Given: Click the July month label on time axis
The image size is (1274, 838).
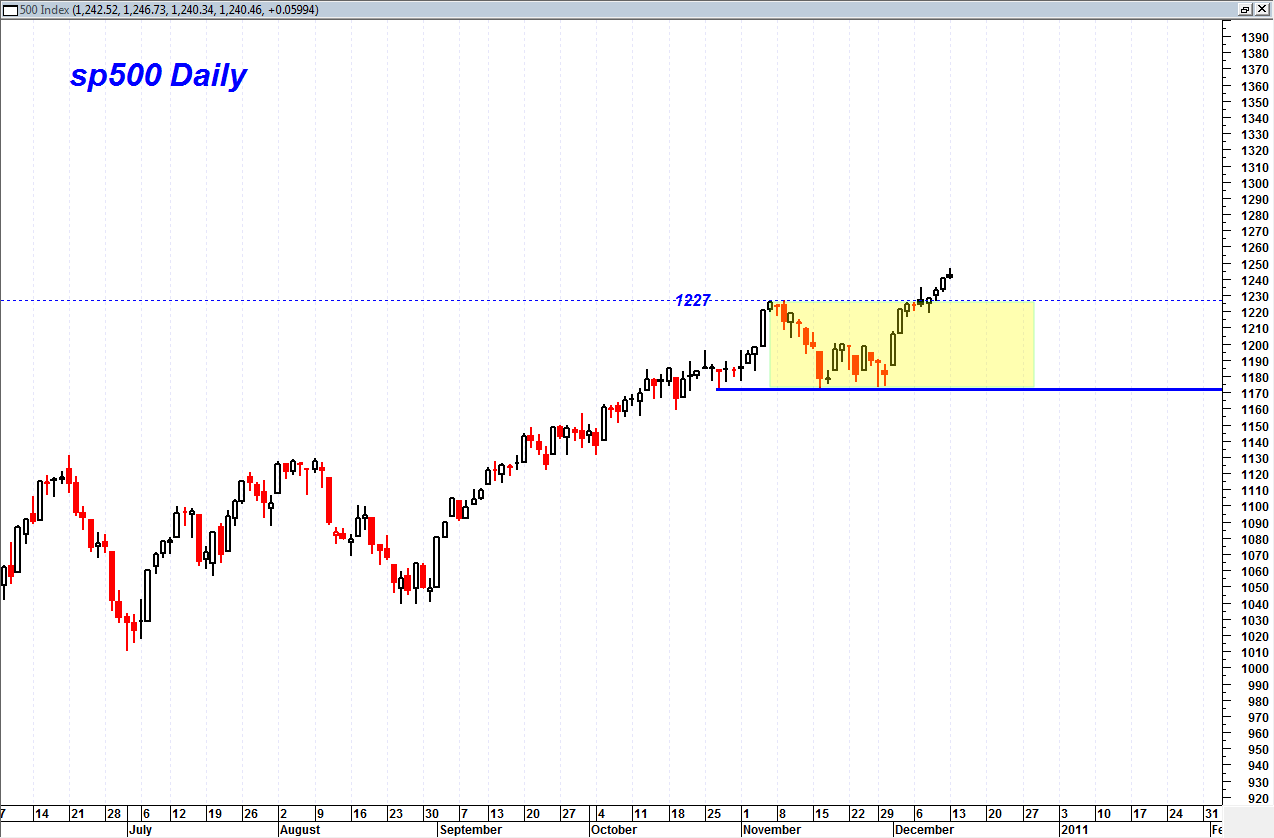Looking at the screenshot, I should coord(141,829).
